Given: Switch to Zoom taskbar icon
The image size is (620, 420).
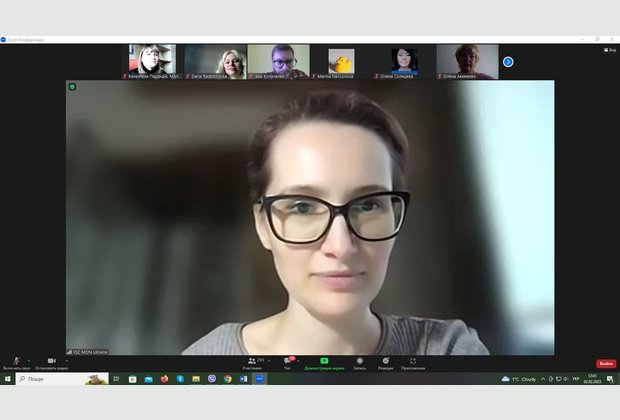Looking at the screenshot, I should 259,379.
